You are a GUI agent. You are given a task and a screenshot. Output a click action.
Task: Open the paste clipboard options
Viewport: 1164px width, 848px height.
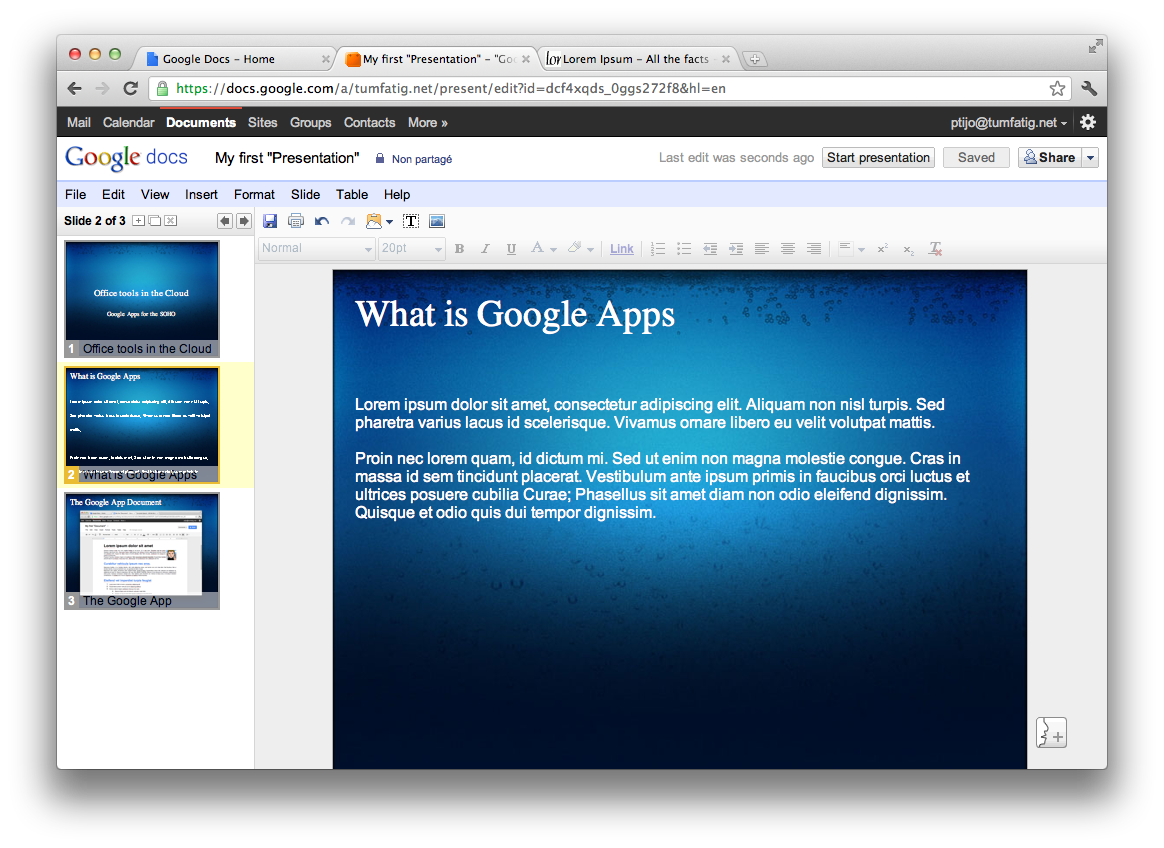click(x=379, y=221)
